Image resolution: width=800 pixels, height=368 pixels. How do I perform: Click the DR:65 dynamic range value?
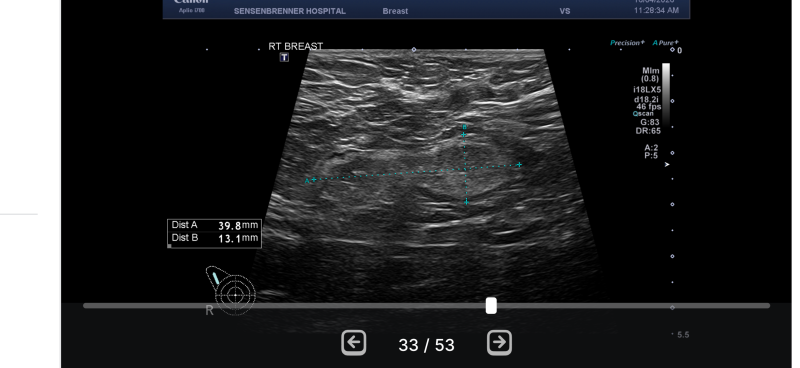point(648,131)
